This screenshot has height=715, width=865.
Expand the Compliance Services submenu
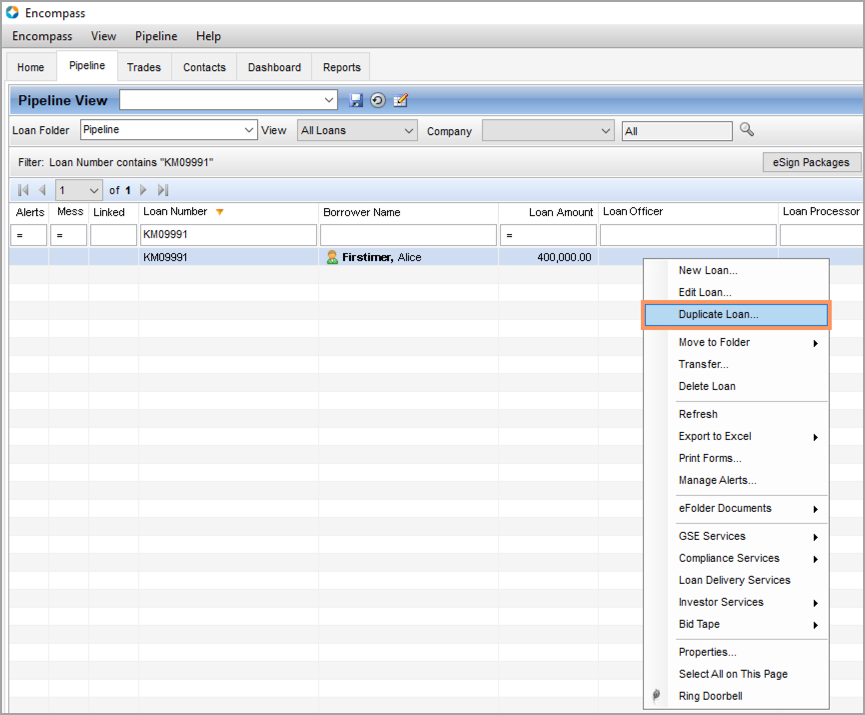coord(815,559)
